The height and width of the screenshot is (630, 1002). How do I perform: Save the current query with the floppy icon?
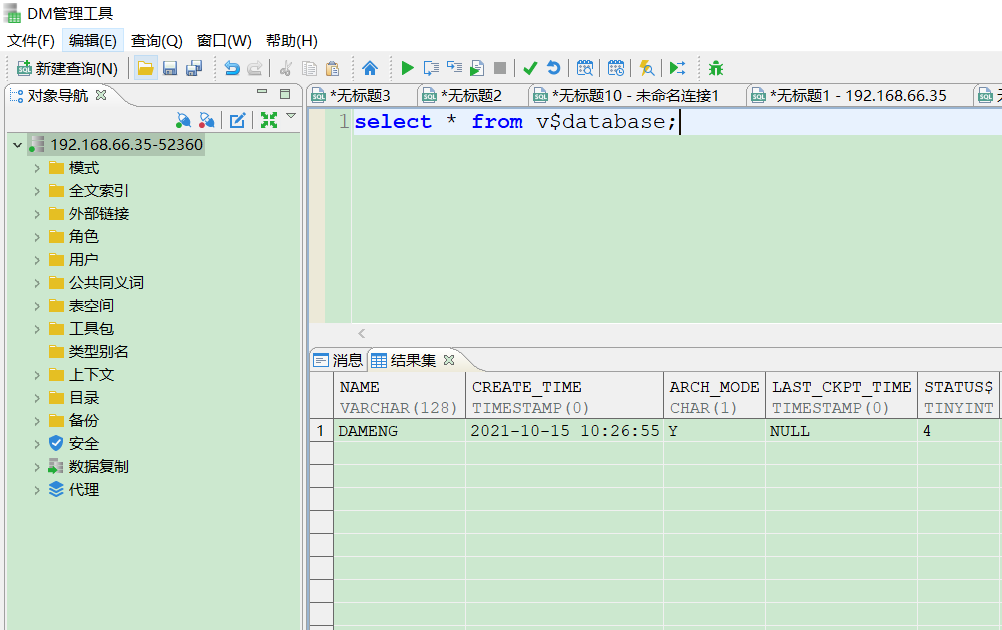[x=170, y=68]
